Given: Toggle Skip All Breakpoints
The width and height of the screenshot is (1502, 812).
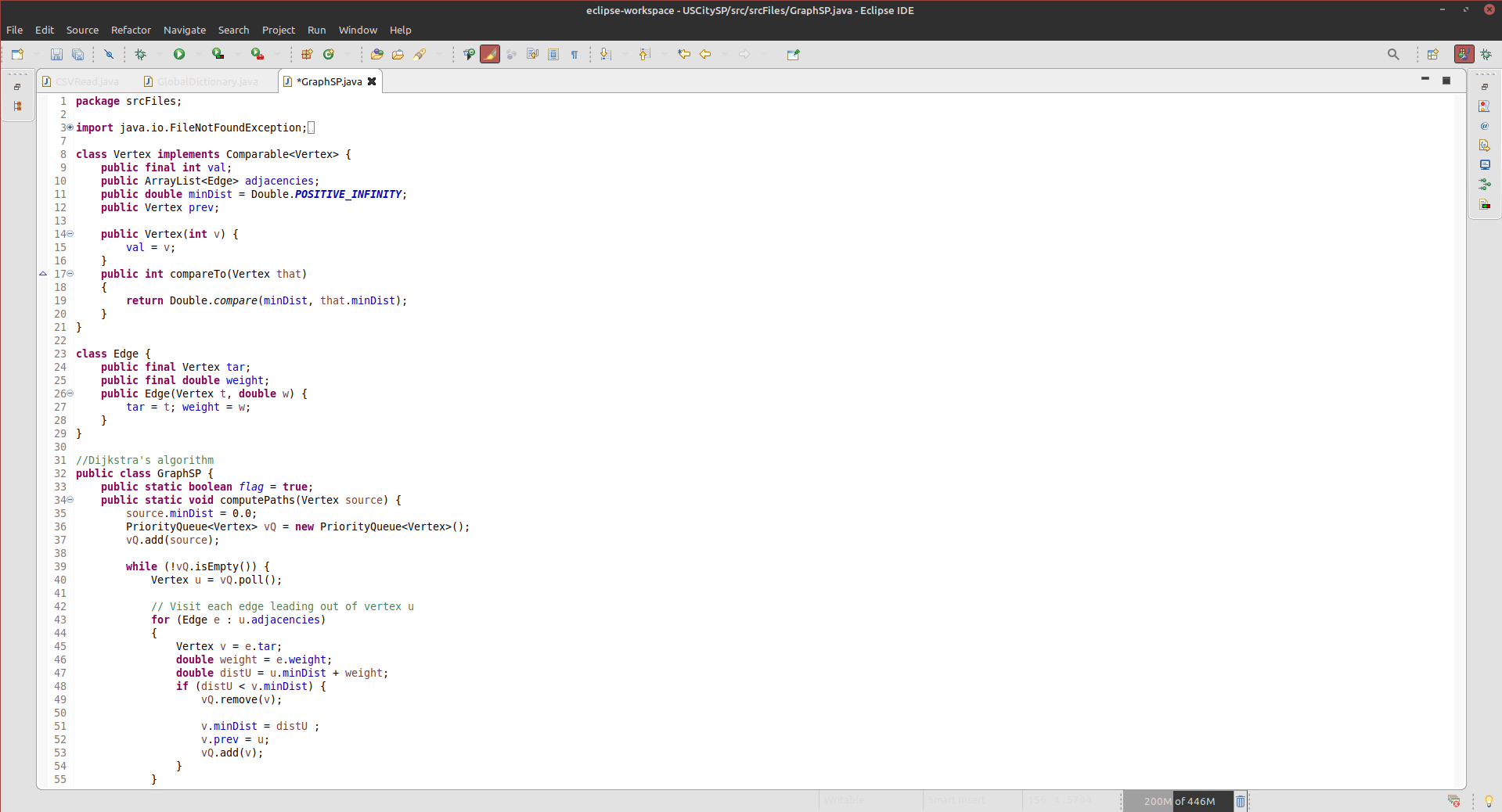Looking at the screenshot, I should click(x=109, y=54).
